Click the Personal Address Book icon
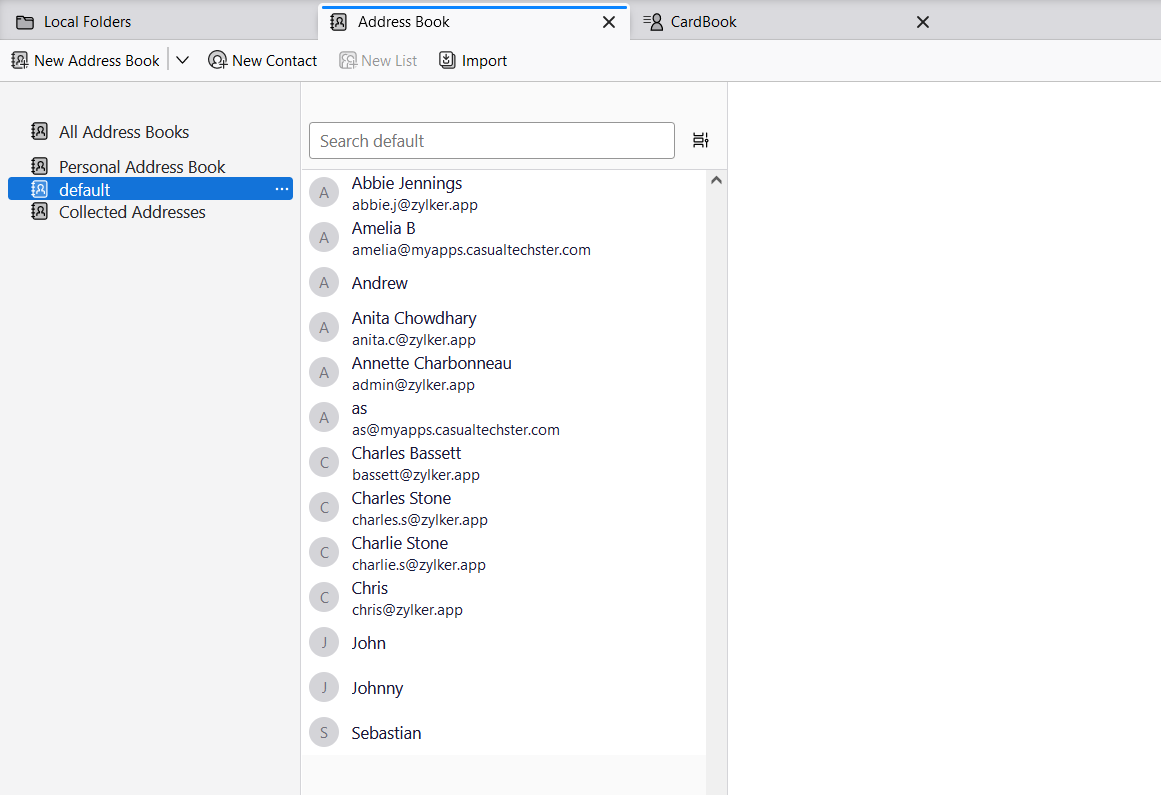 pyautogui.click(x=39, y=166)
